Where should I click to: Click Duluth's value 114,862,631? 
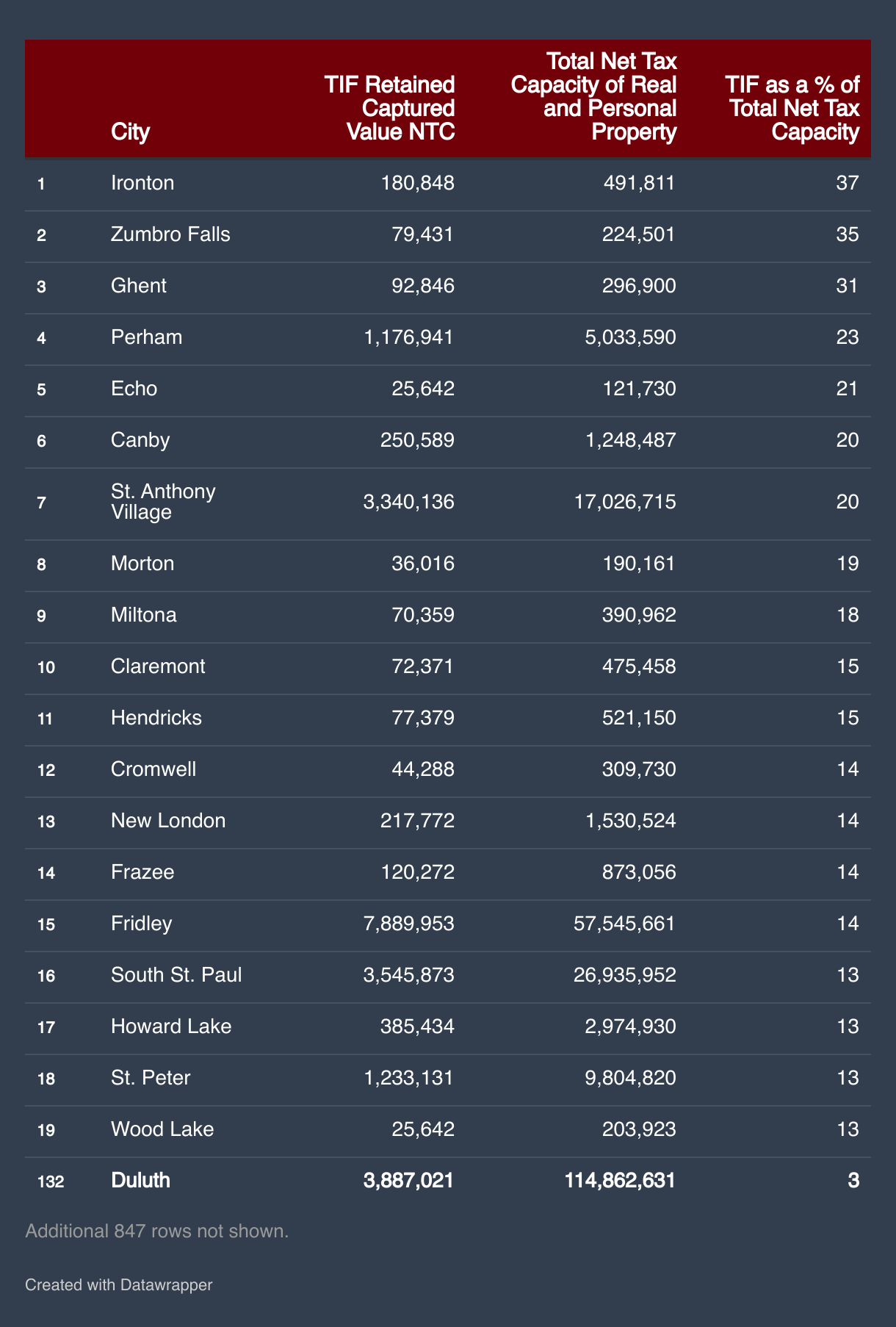tap(620, 1181)
